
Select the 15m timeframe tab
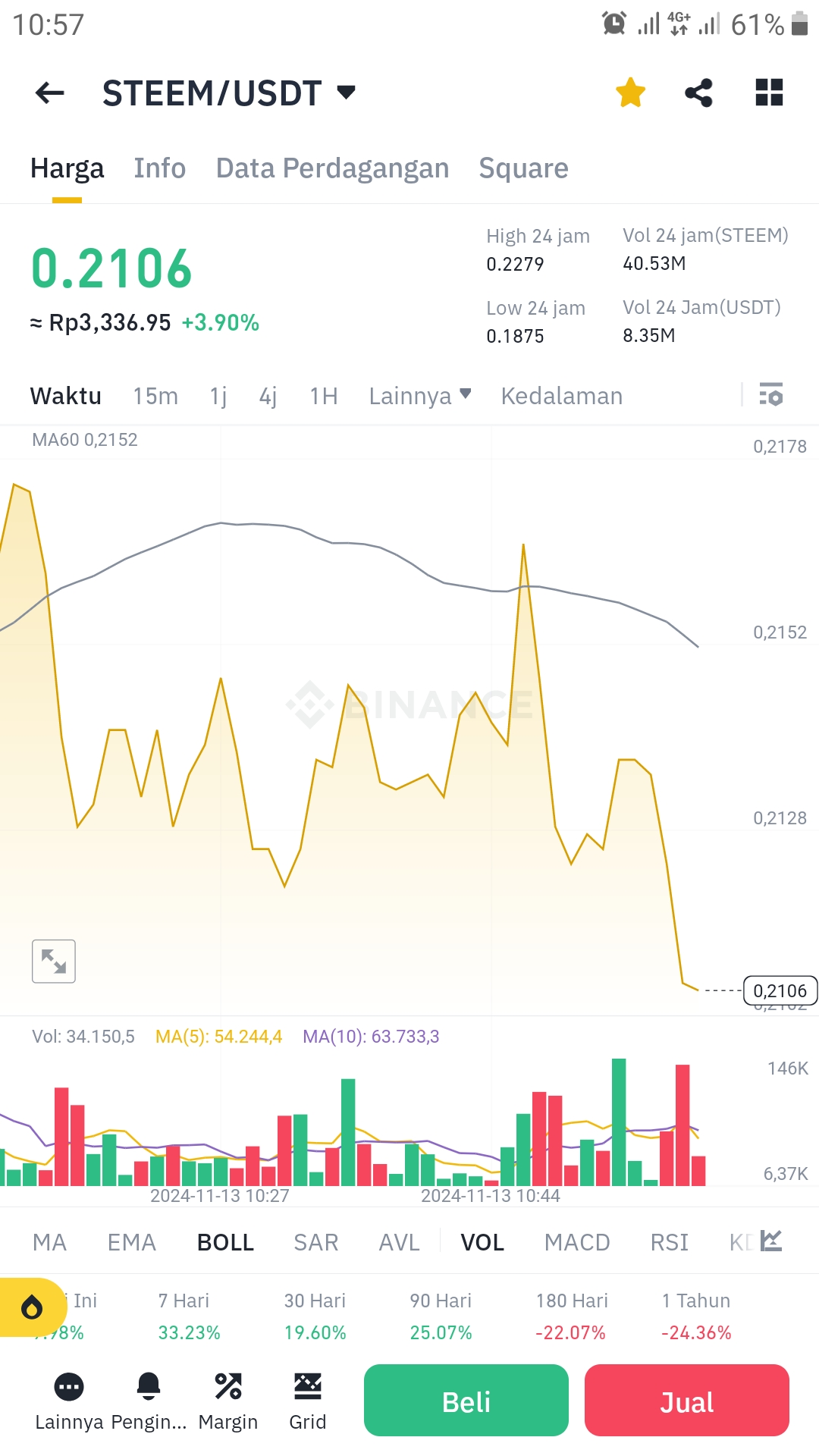click(x=155, y=396)
